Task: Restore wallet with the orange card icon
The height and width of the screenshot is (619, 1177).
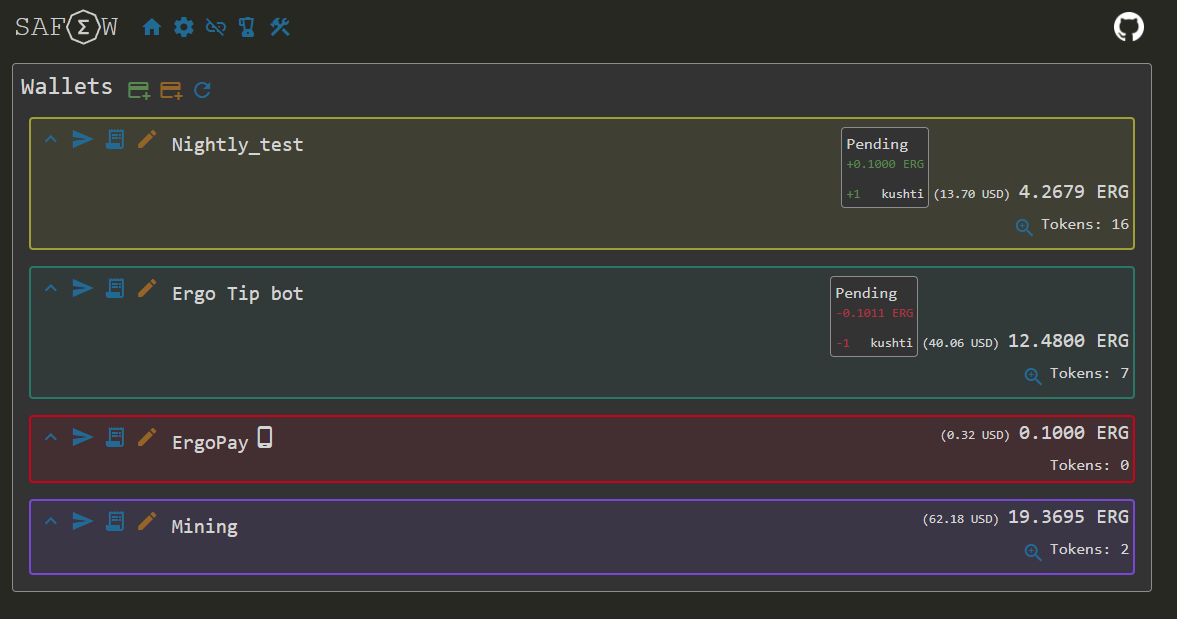Action: tap(171, 91)
